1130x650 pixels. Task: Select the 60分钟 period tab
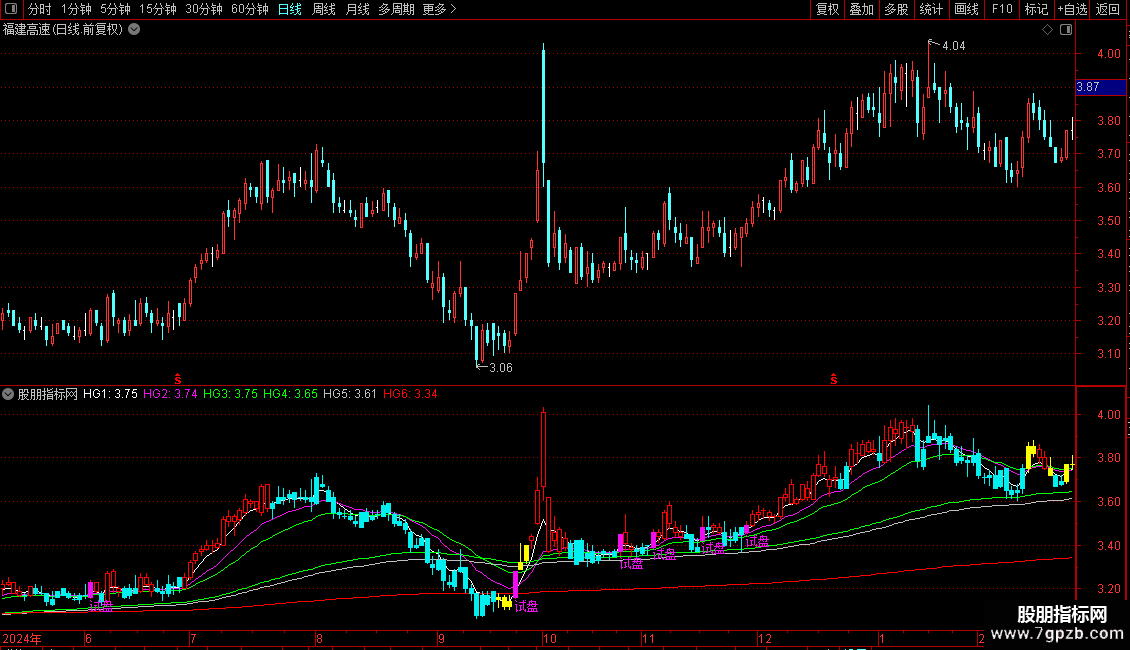250,9
